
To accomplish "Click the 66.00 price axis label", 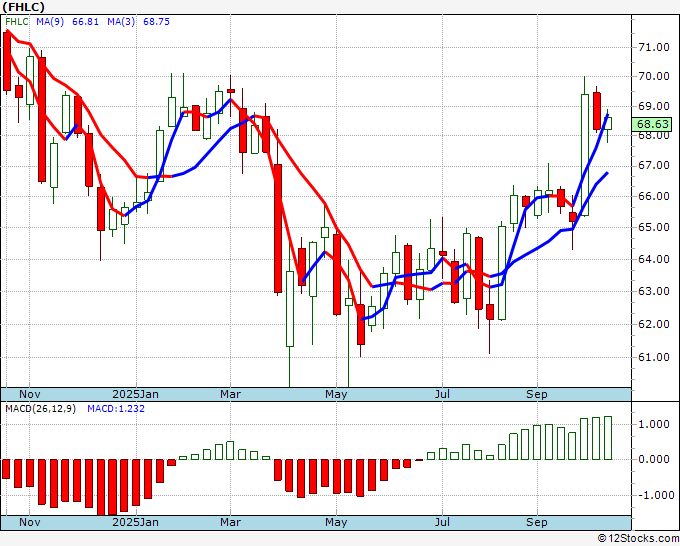I will [x=654, y=196].
